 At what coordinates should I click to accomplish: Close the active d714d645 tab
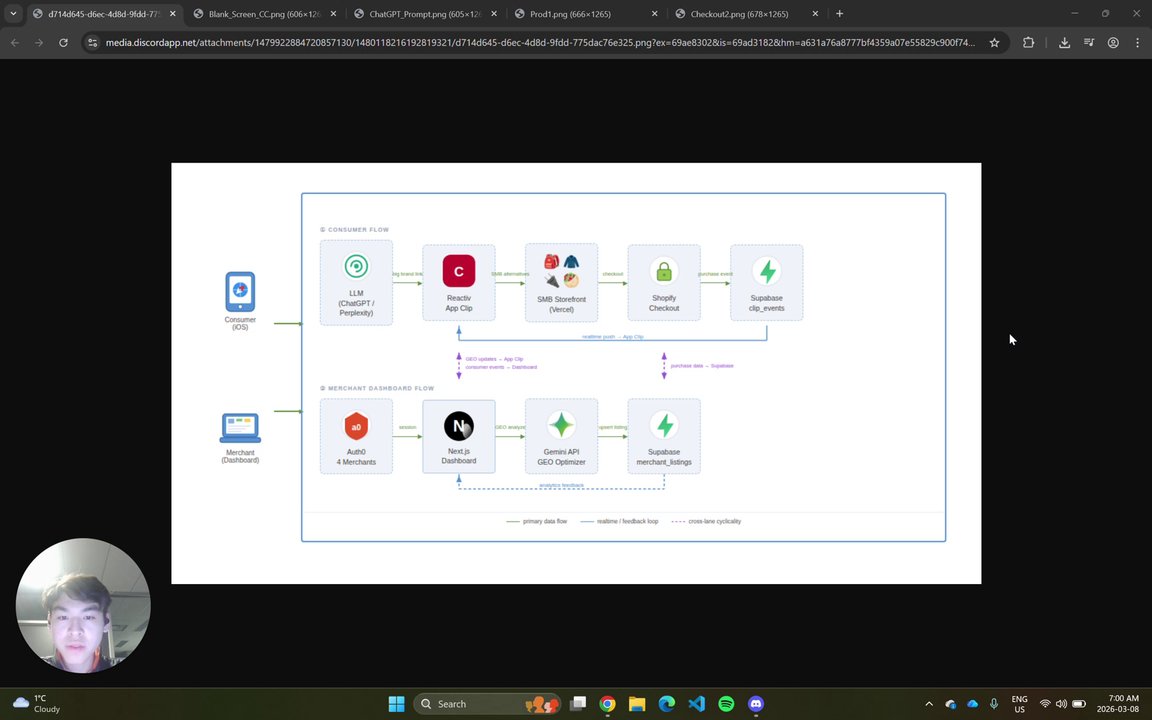point(173,14)
